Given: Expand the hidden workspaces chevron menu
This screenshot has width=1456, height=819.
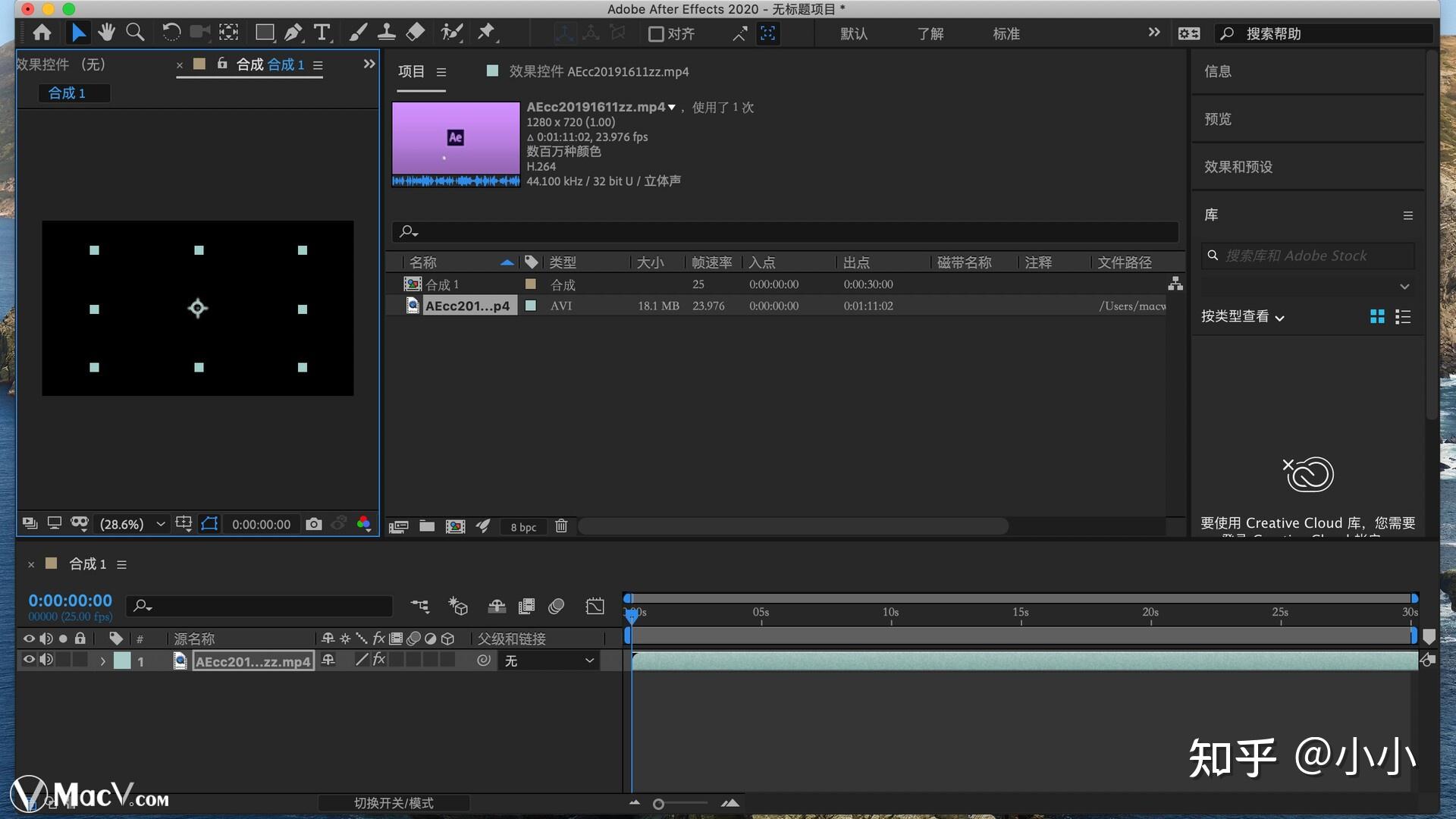Looking at the screenshot, I should tap(1153, 32).
